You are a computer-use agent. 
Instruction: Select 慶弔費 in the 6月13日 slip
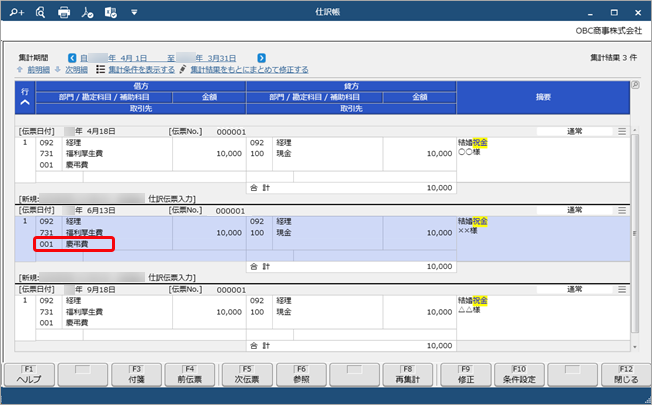coord(77,244)
